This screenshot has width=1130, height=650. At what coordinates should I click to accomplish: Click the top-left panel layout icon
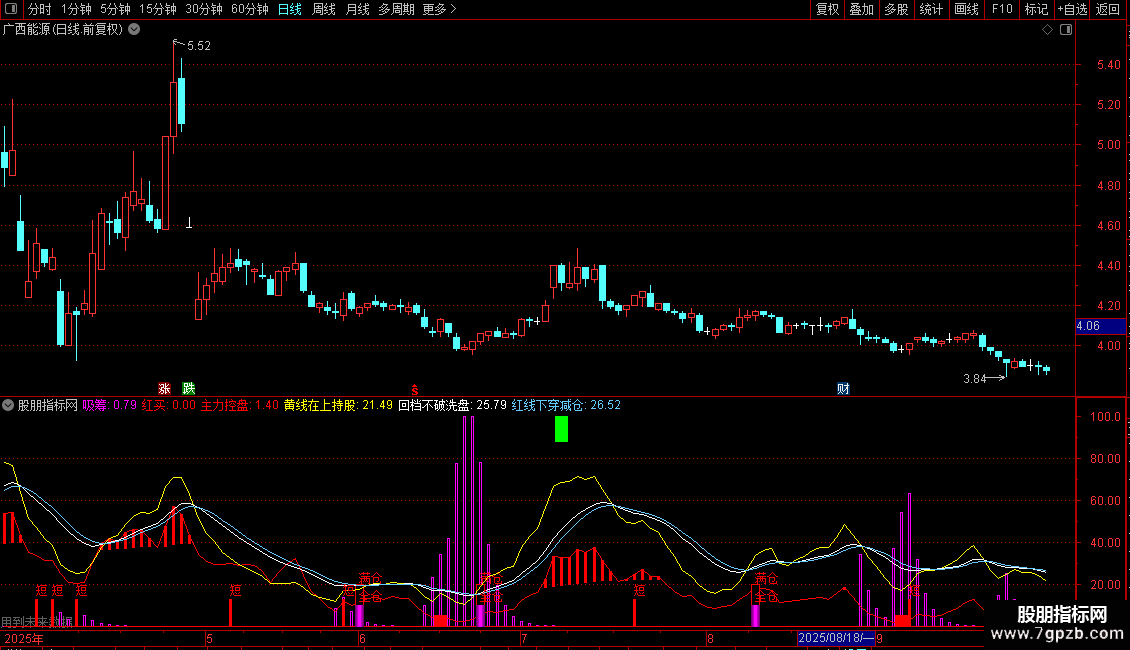(11, 10)
